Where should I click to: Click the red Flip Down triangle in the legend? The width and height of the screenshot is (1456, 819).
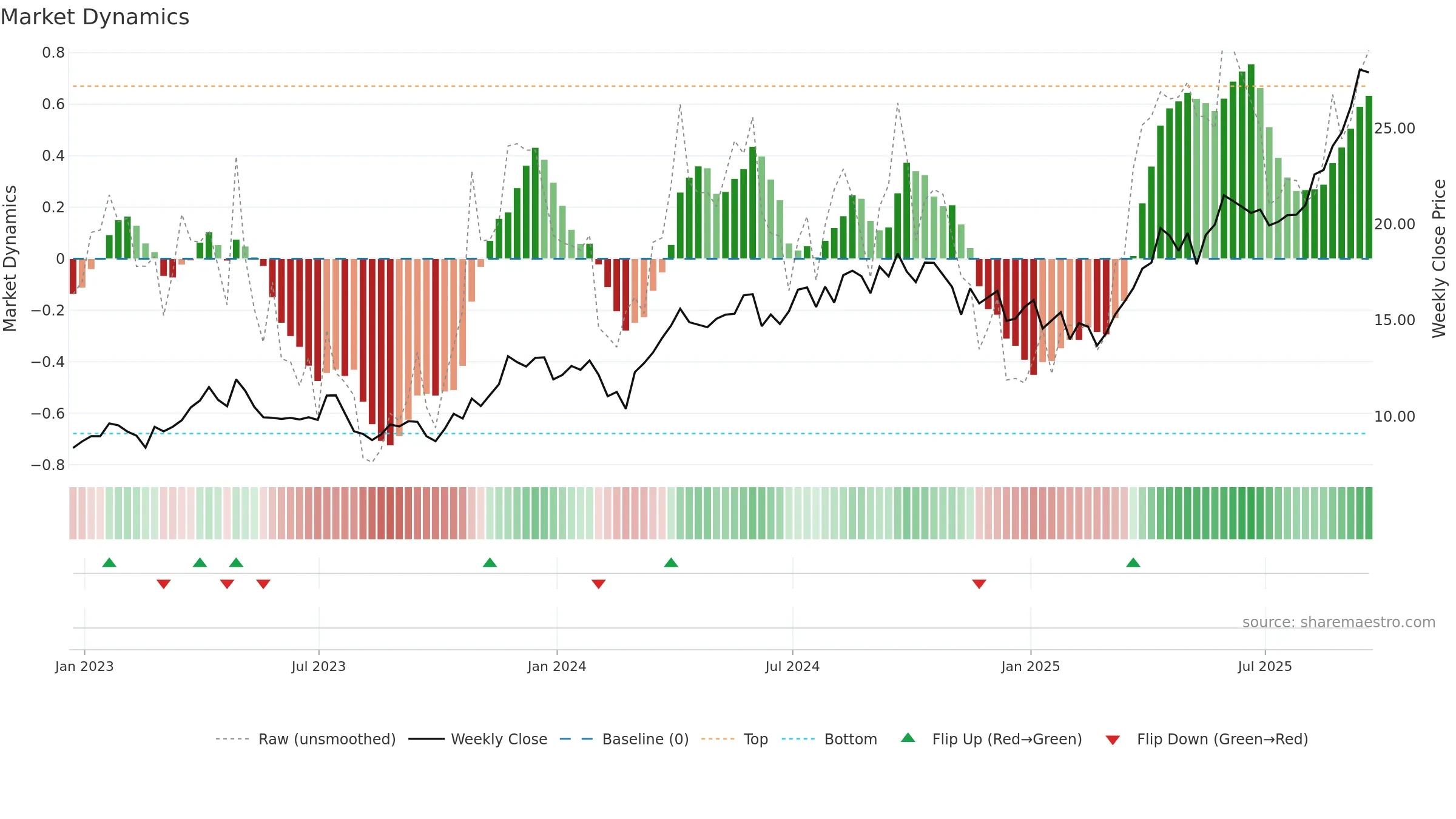click(x=1113, y=740)
